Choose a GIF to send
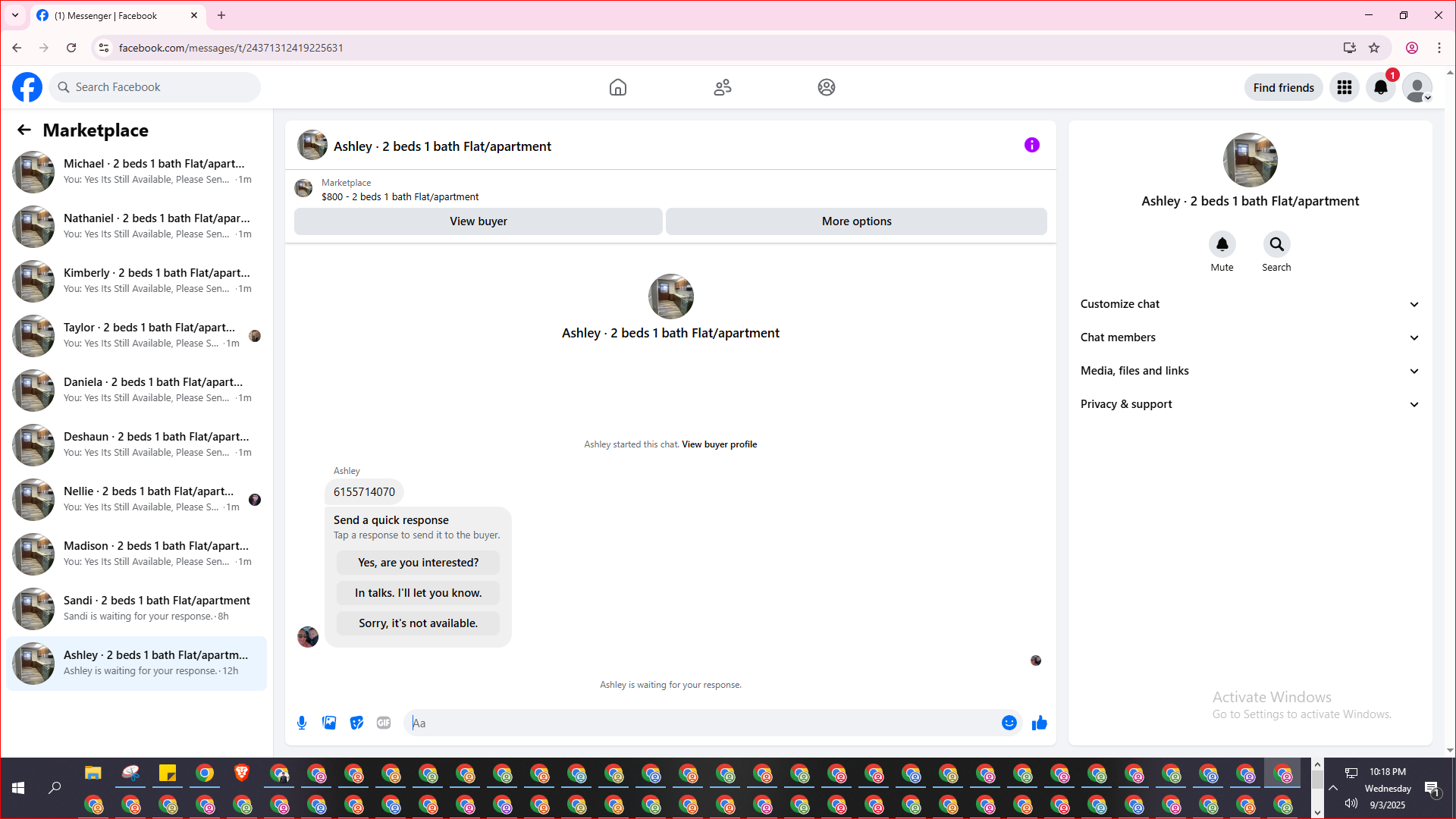The height and width of the screenshot is (819, 1456). click(x=384, y=723)
